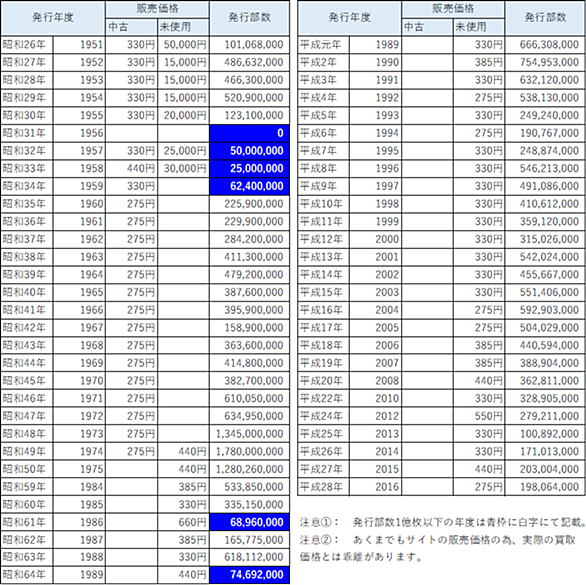Select the 平成24年 cell
Screen dimensions: 586x585
[324, 416]
